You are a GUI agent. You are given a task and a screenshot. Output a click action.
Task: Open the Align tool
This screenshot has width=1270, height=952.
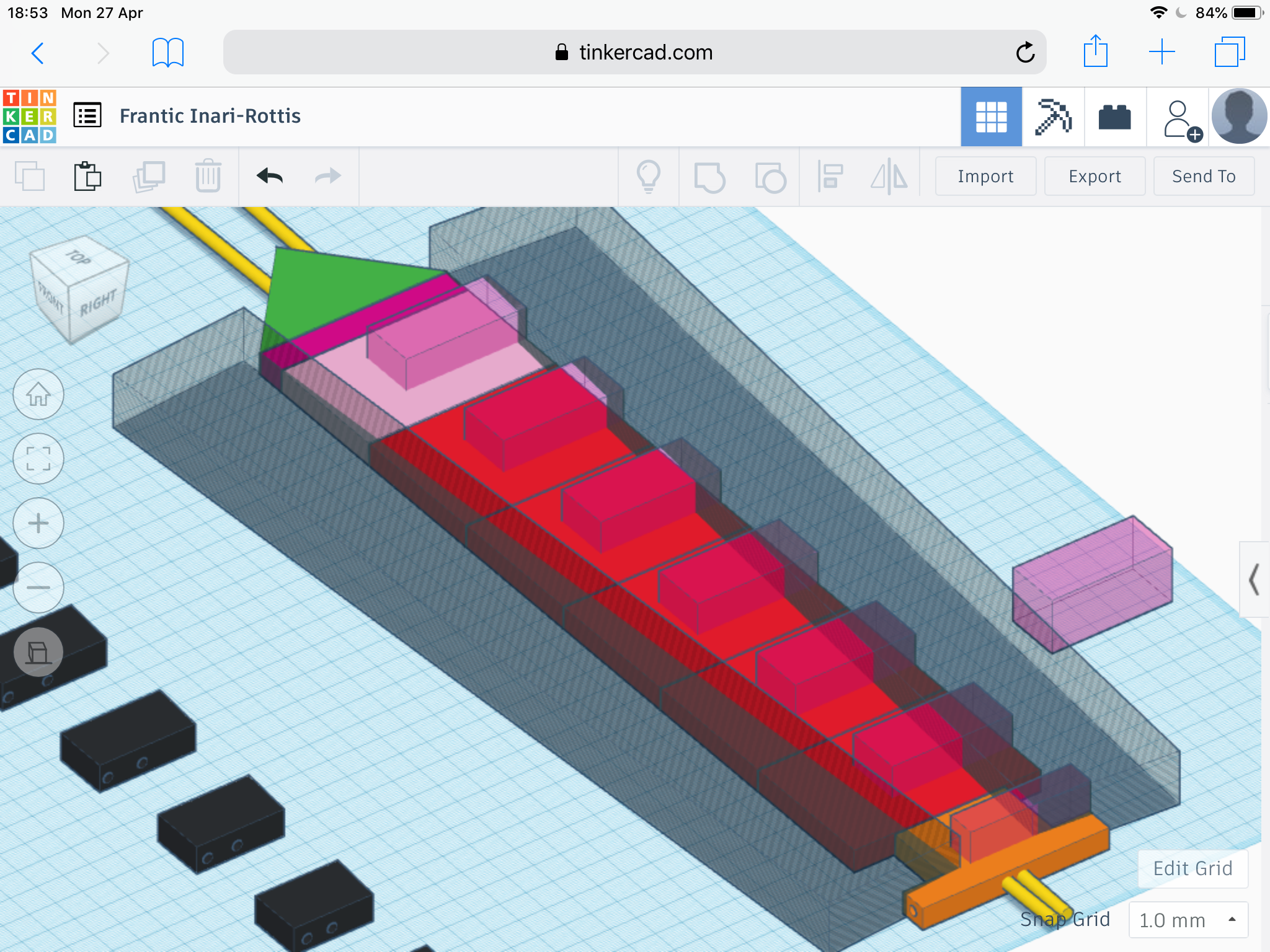pyautogui.click(x=830, y=176)
